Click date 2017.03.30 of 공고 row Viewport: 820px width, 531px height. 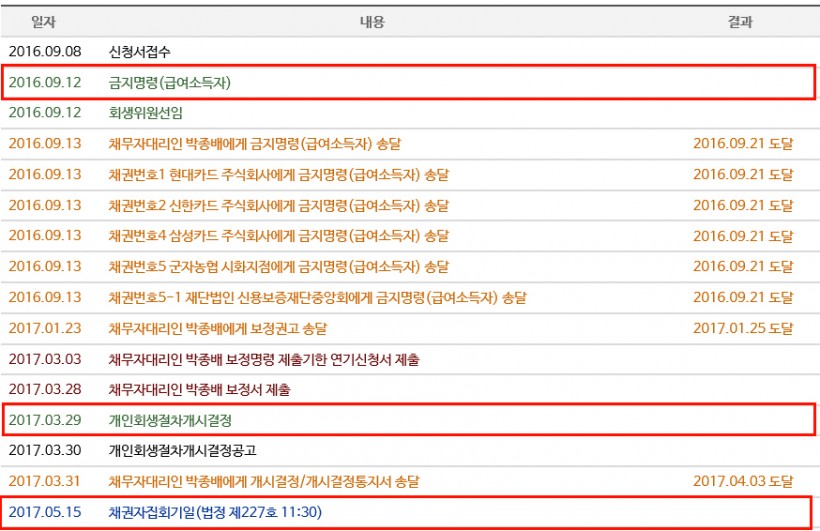[x=45, y=450]
